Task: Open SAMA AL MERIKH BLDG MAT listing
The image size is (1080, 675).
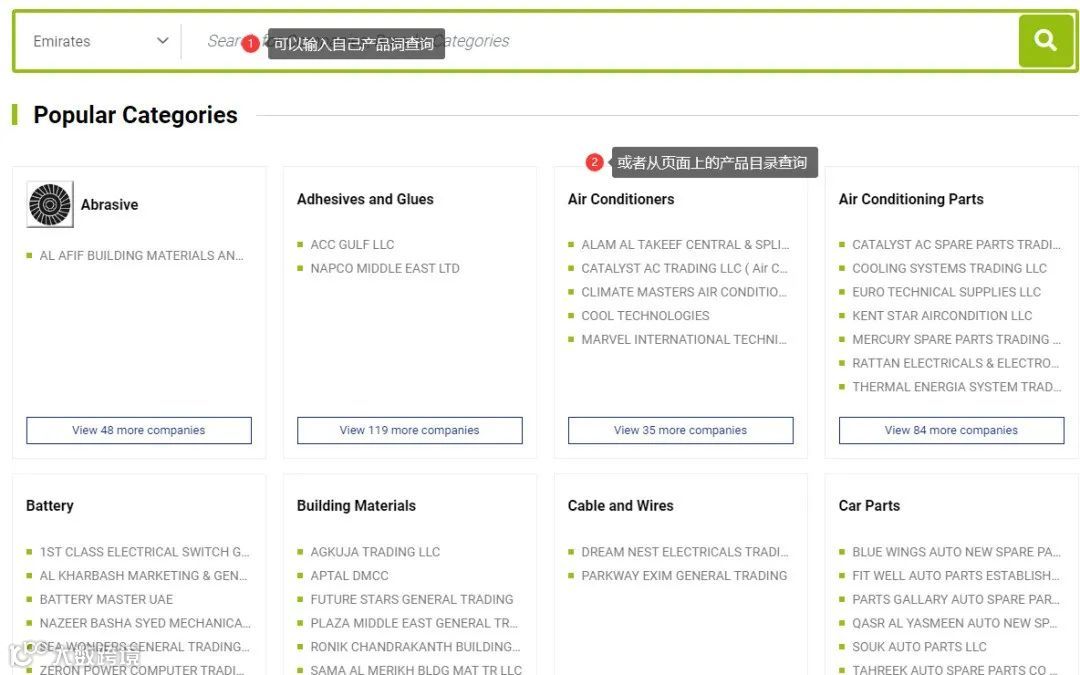Action: pyautogui.click(x=416, y=669)
